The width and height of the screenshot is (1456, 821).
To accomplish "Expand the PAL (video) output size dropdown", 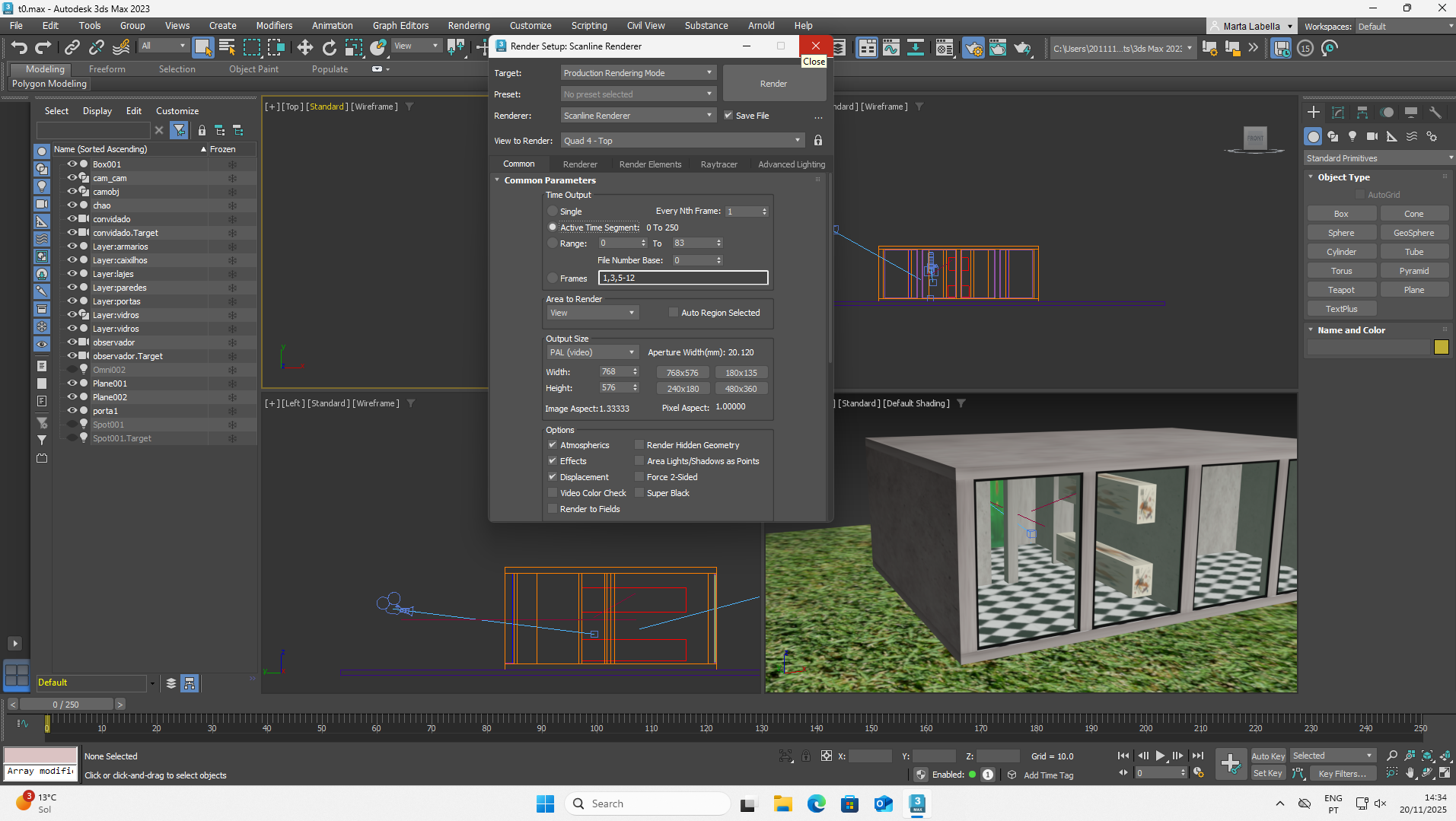I will click(592, 352).
